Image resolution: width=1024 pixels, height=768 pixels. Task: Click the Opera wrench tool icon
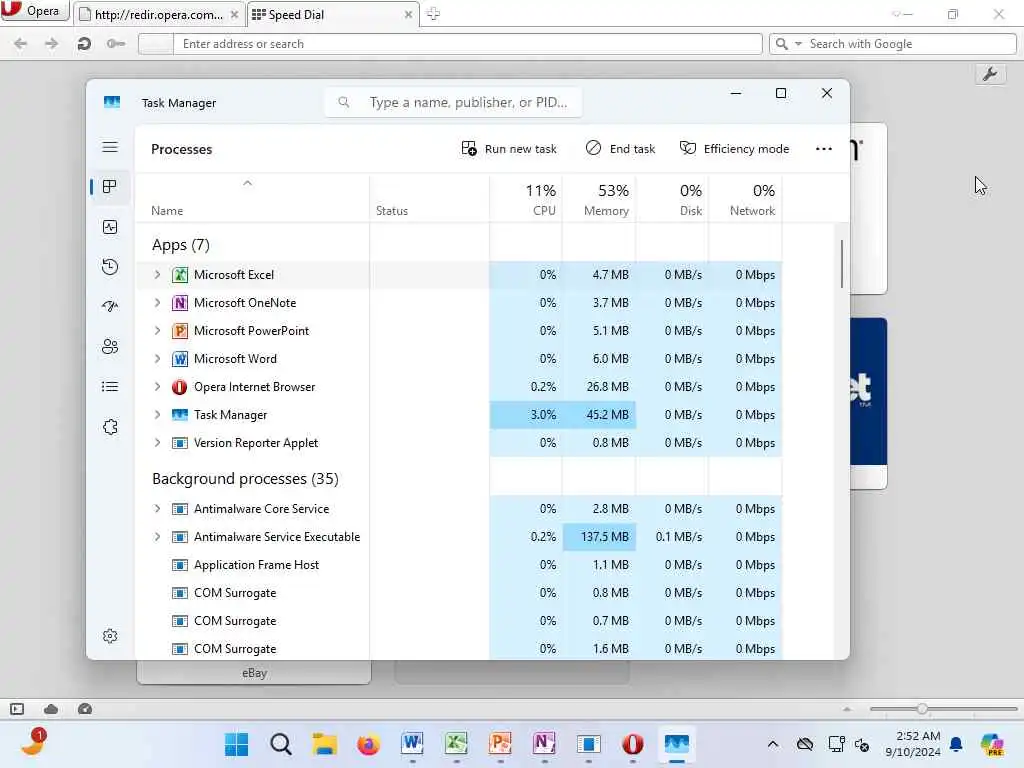[989, 74]
